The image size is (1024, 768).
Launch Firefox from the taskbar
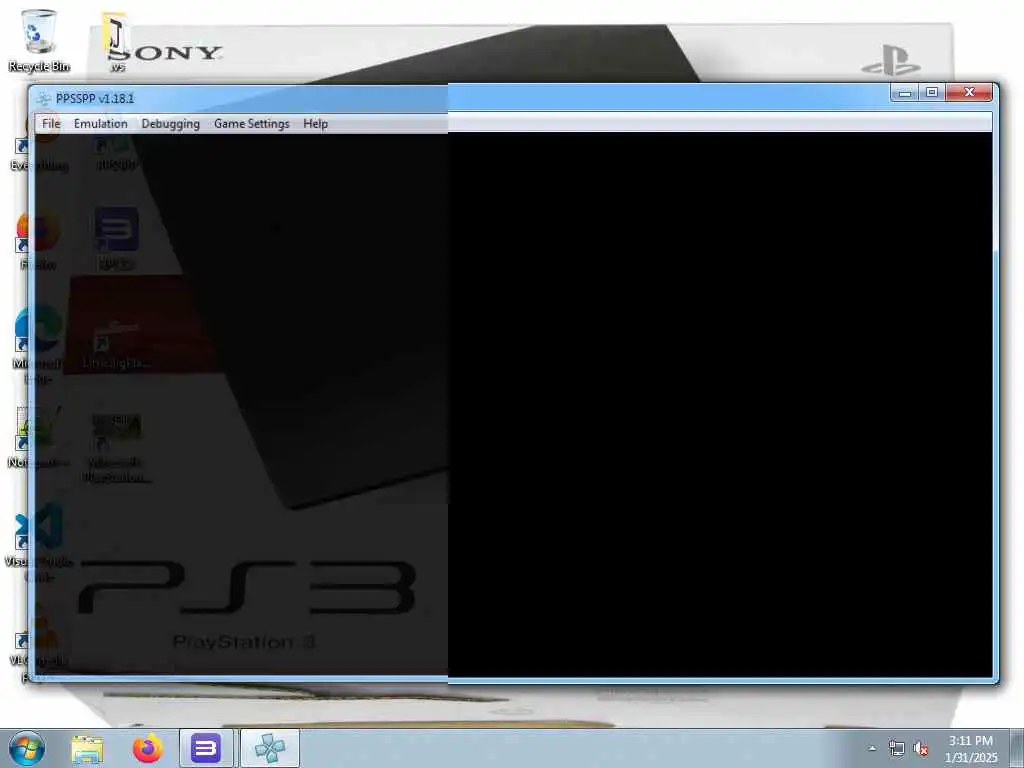[148, 749]
